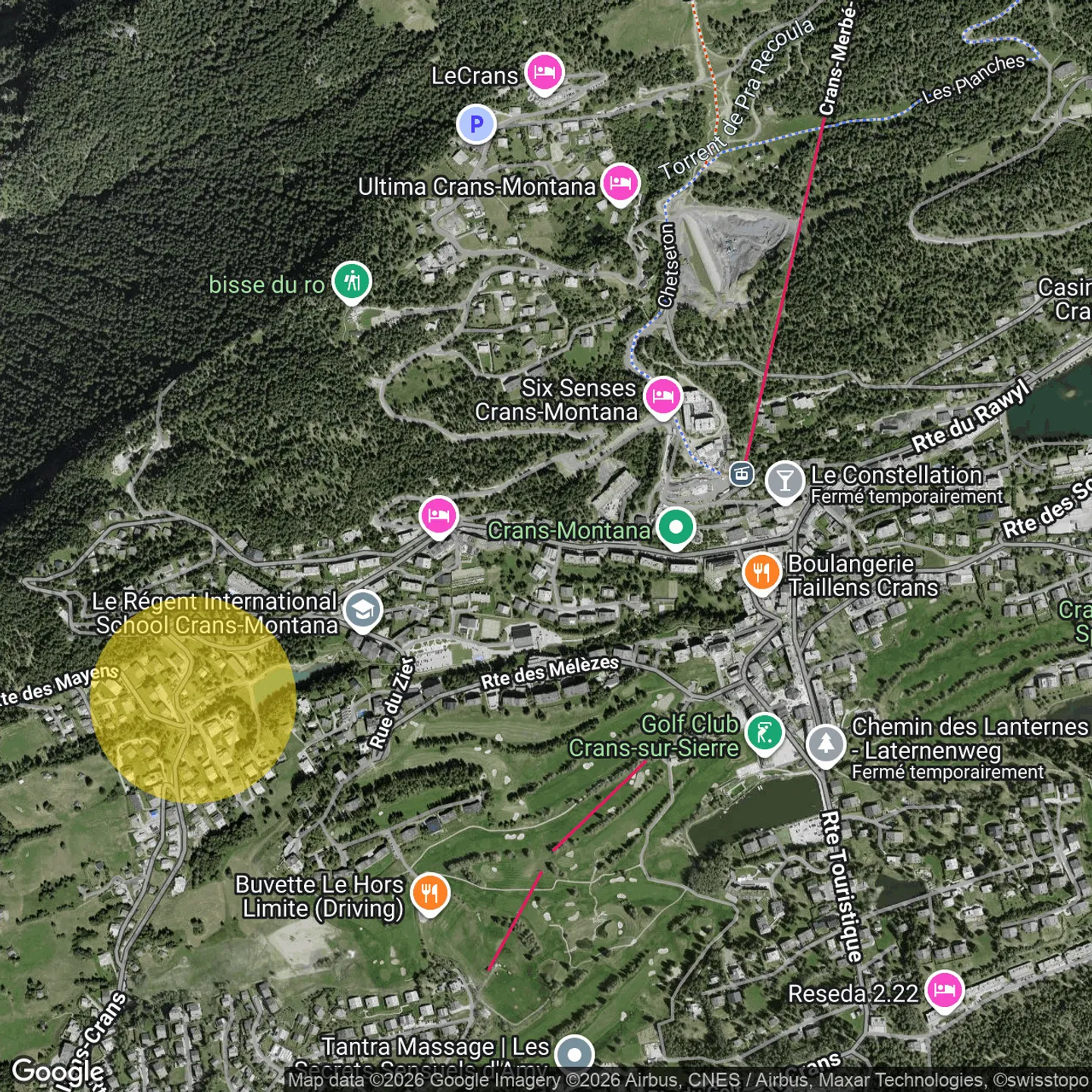Open the "Le Régent International School" label
Image resolution: width=1092 pixels, height=1092 pixels.
click(x=215, y=613)
